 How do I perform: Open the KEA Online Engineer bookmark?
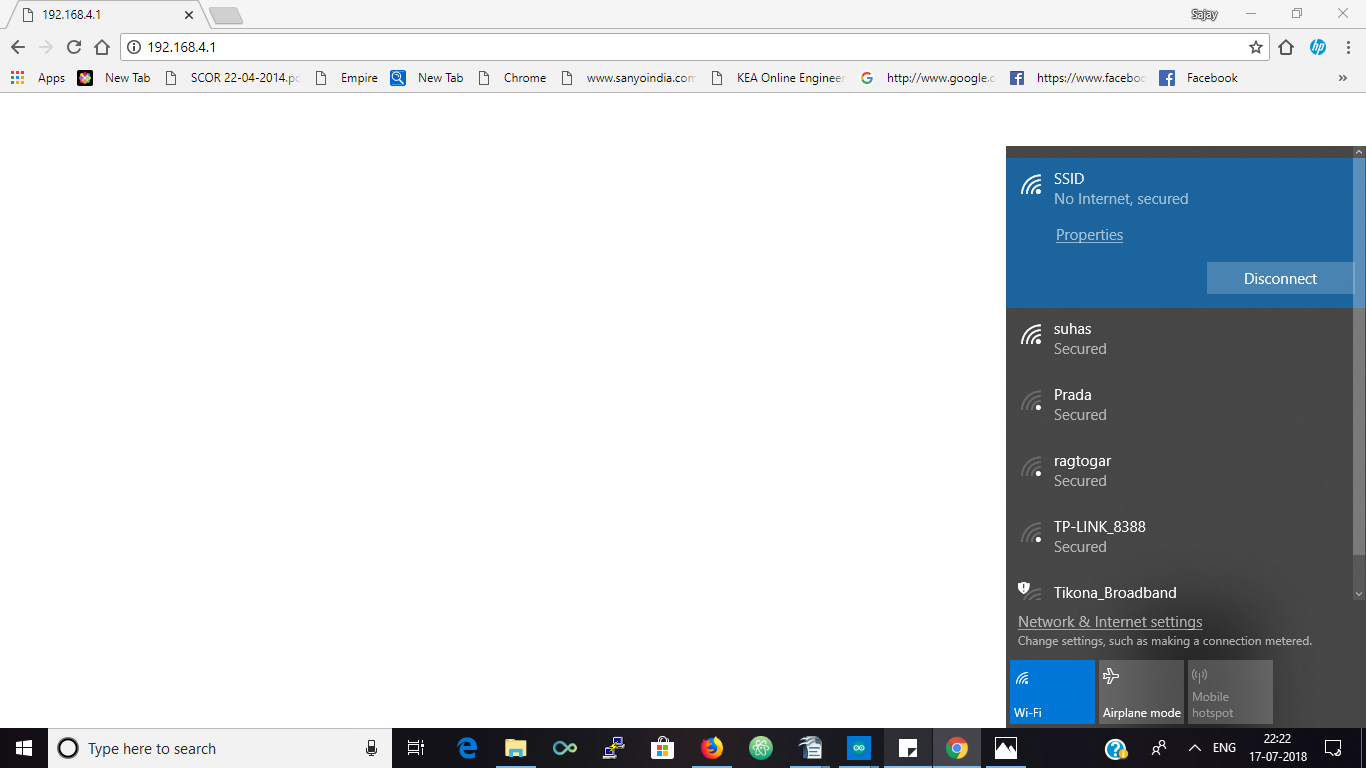[x=777, y=78]
